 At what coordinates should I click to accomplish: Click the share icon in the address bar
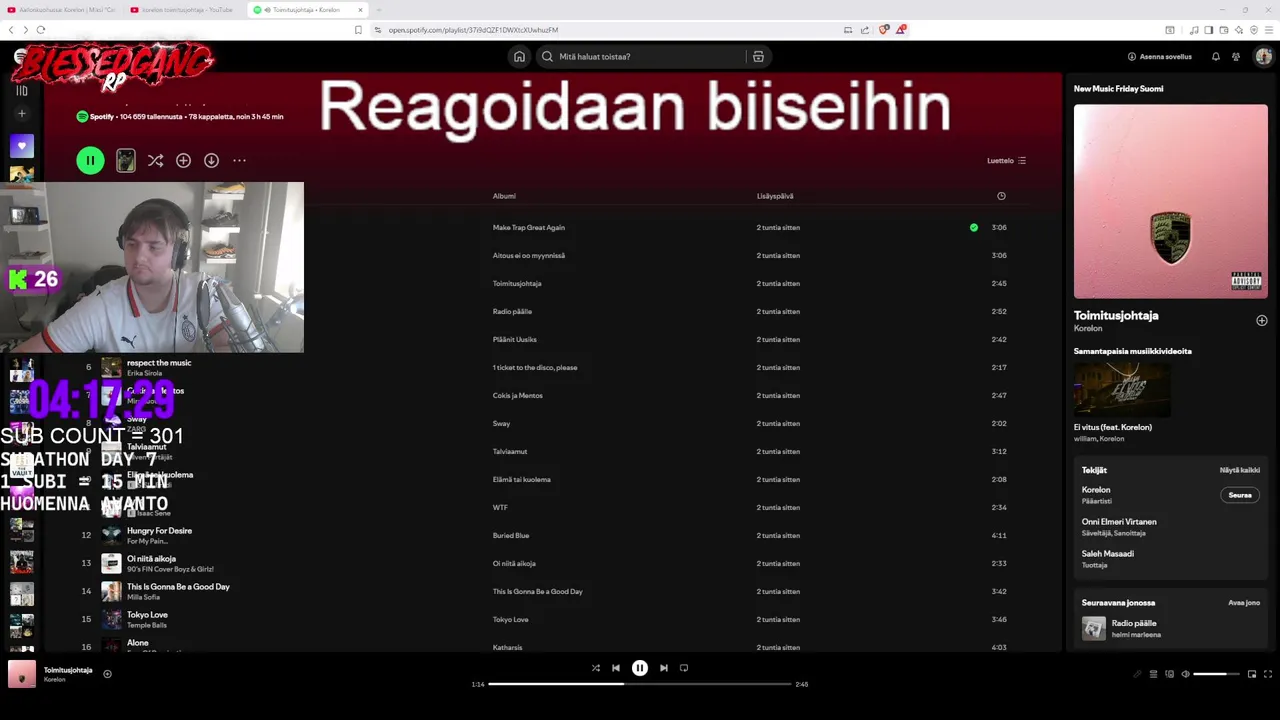864,30
